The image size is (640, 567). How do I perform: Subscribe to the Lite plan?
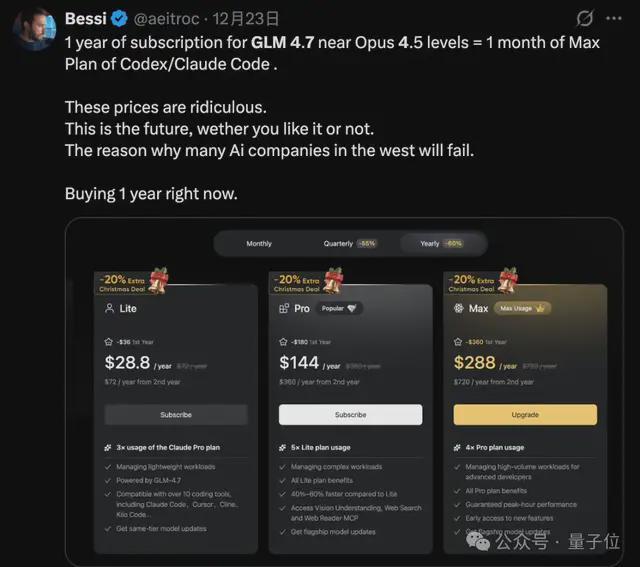click(175, 414)
